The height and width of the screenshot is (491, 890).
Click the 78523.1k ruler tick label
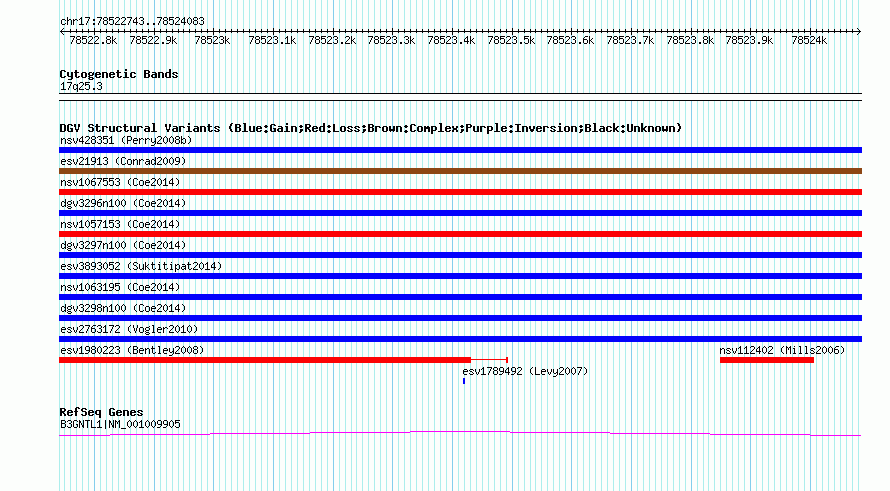272,40
